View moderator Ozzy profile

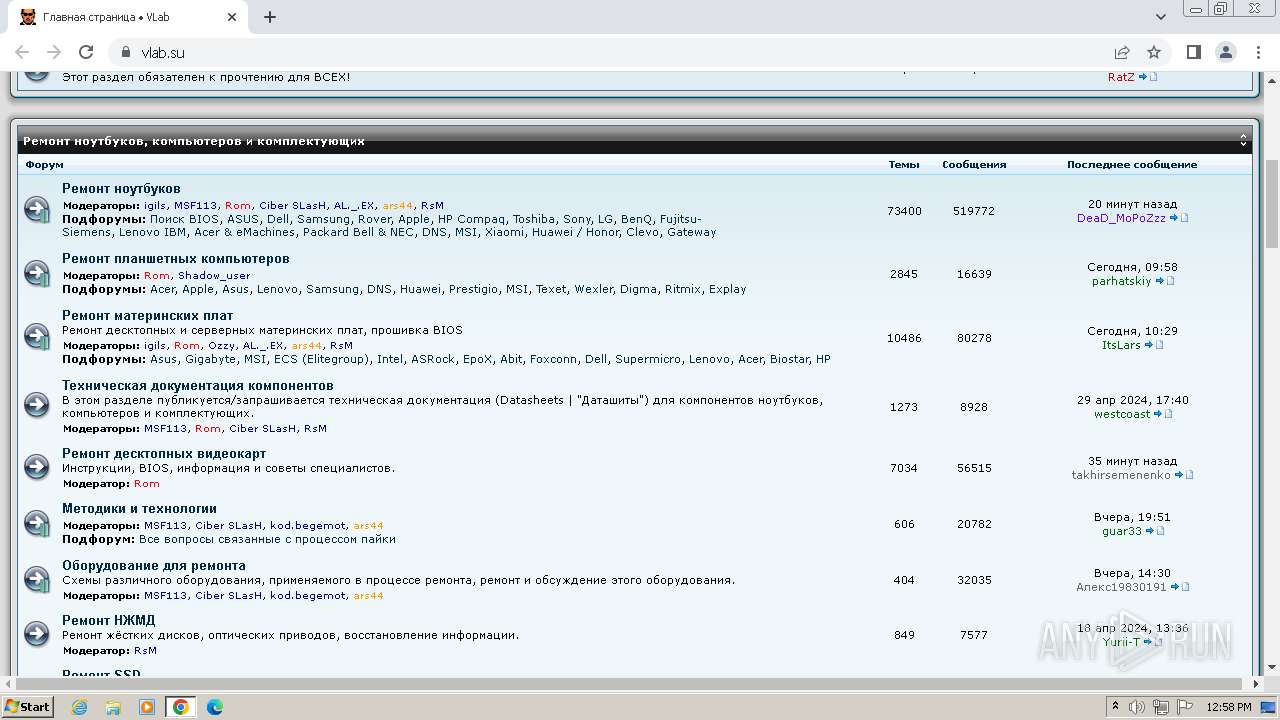(x=221, y=346)
